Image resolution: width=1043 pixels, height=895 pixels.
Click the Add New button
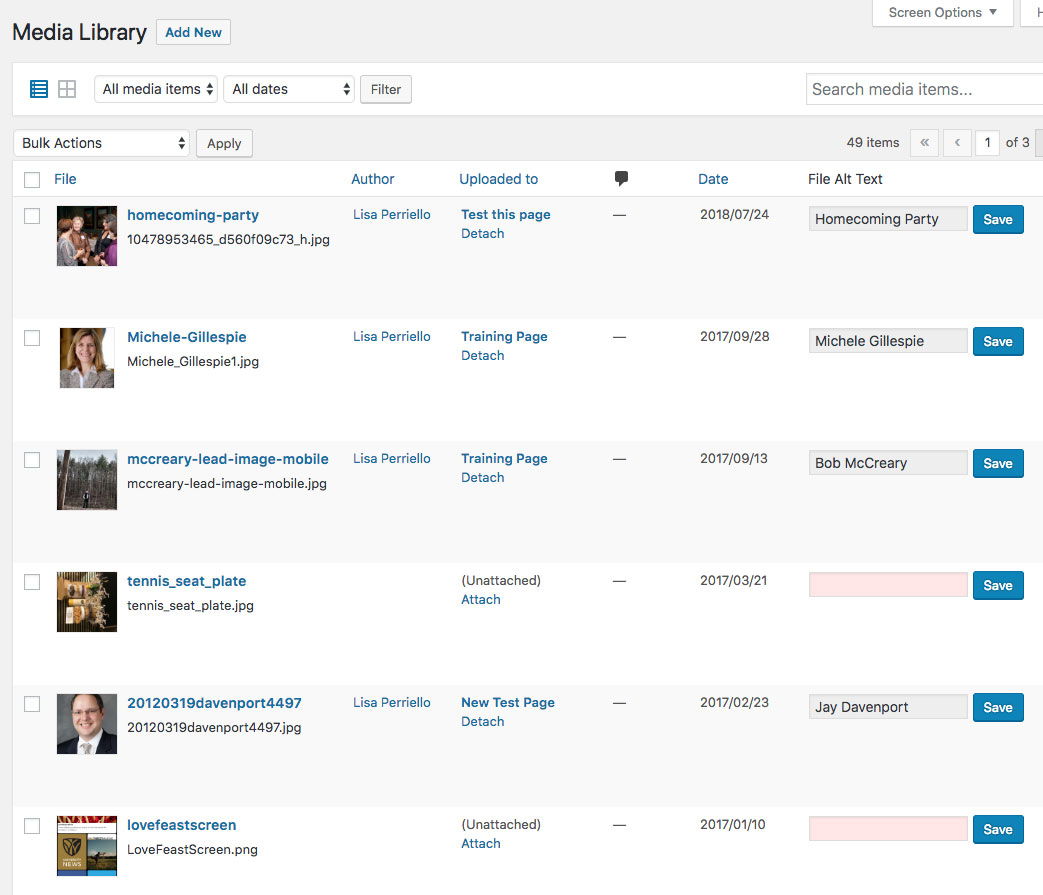[x=194, y=32]
